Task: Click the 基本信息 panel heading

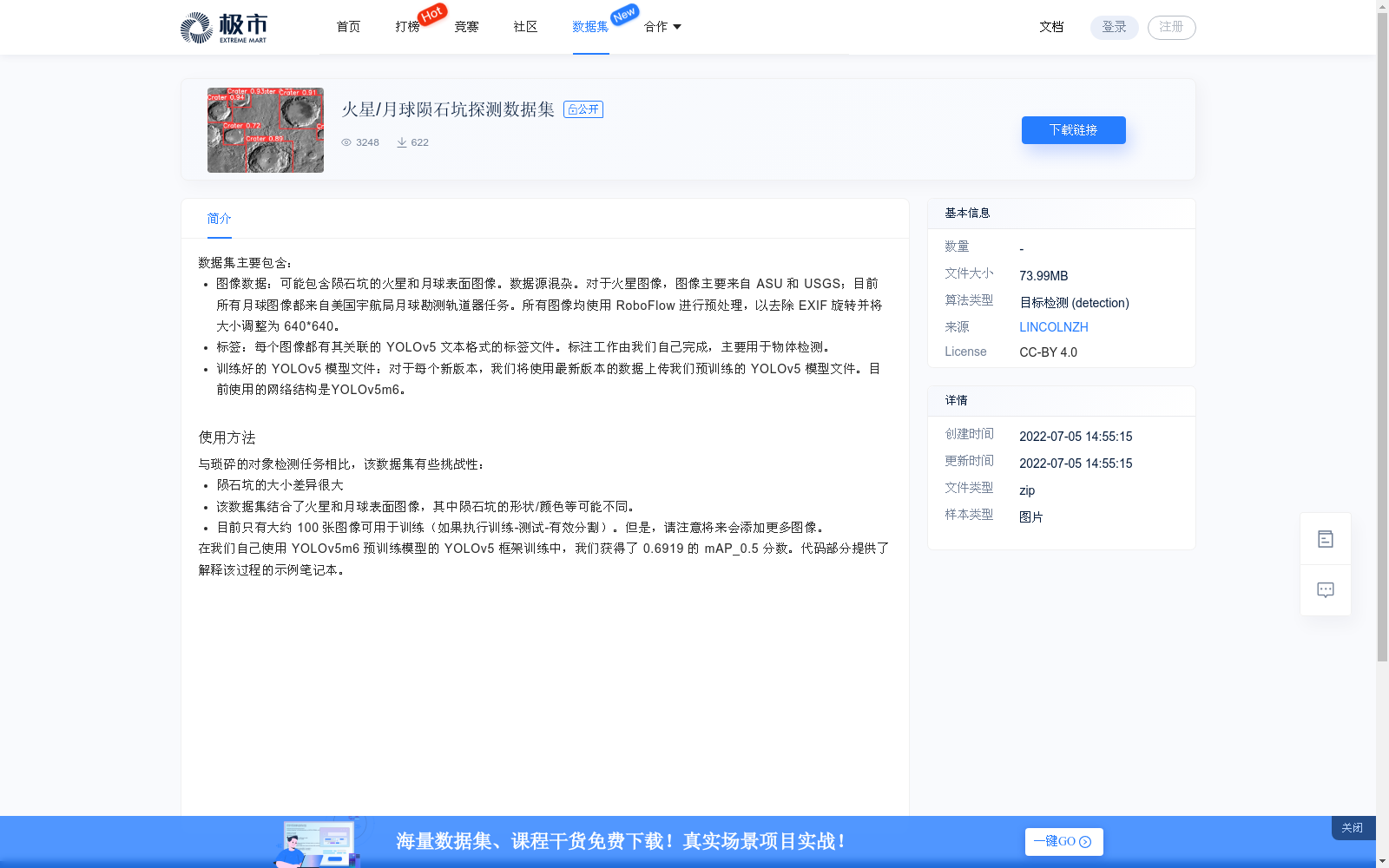Action: (x=967, y=213)
